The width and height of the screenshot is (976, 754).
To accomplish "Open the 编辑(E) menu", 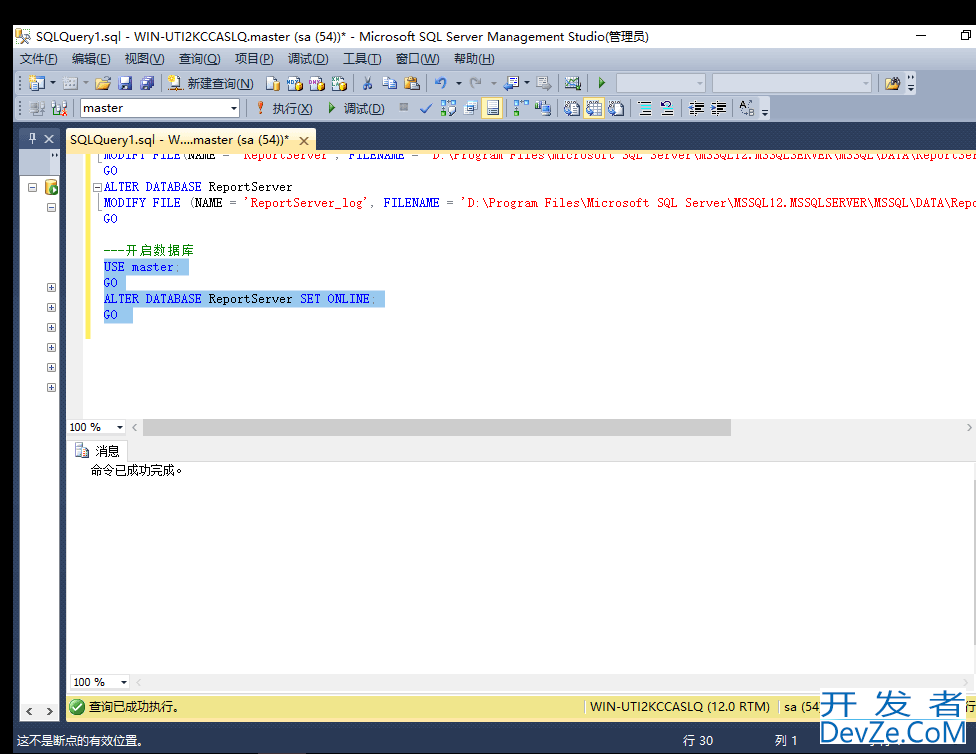I will coord(91,59).
